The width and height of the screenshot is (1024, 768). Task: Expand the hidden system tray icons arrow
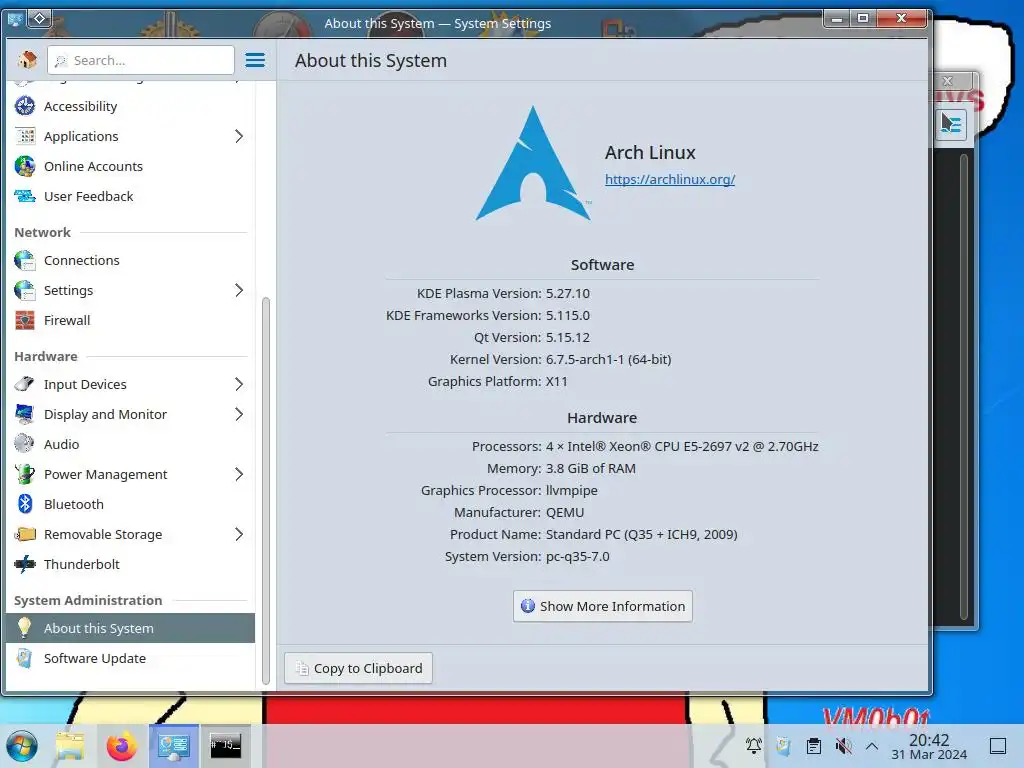pyautogui.click(x=872, y=746)
